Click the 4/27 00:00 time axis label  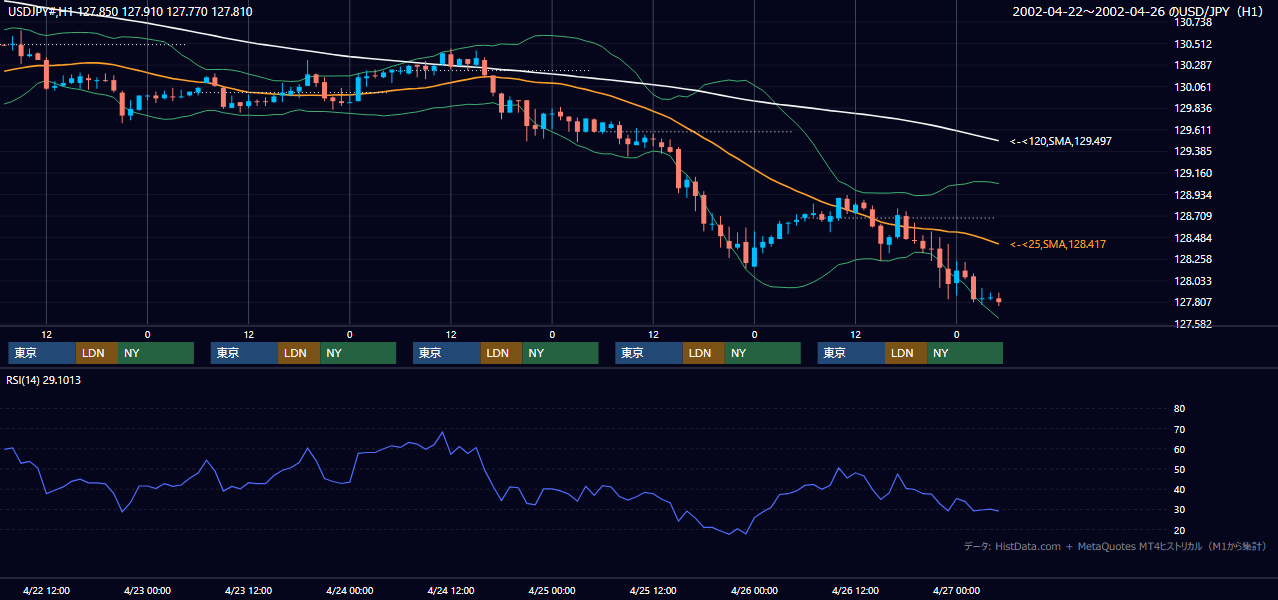coord(956,590)
